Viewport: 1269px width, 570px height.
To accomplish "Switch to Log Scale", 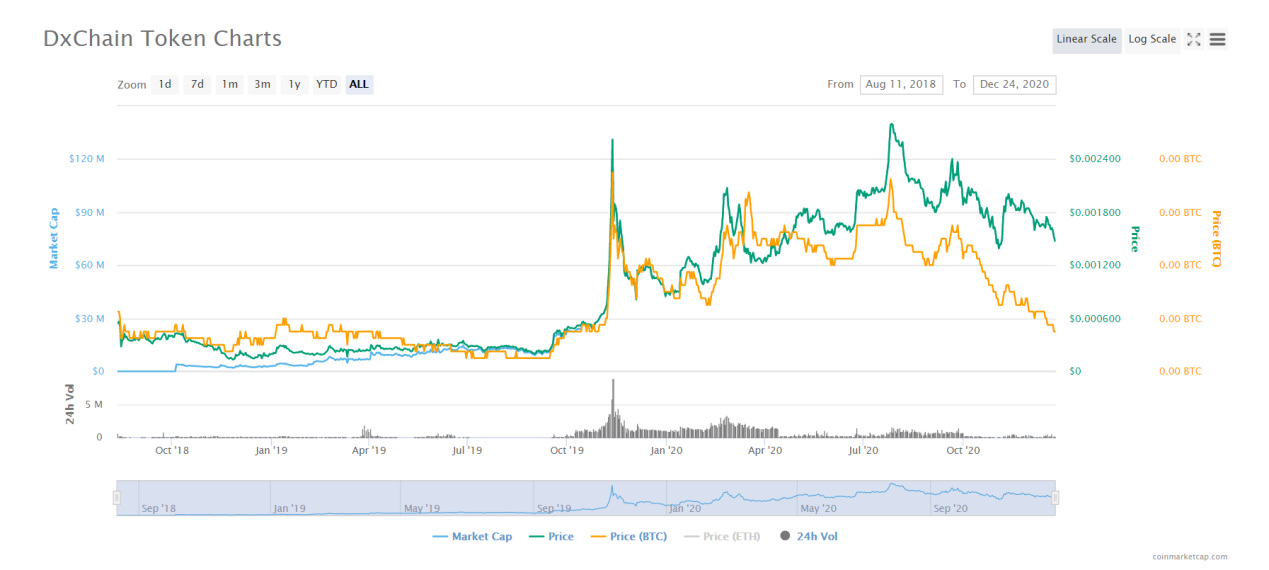I will pos(1152,40).
